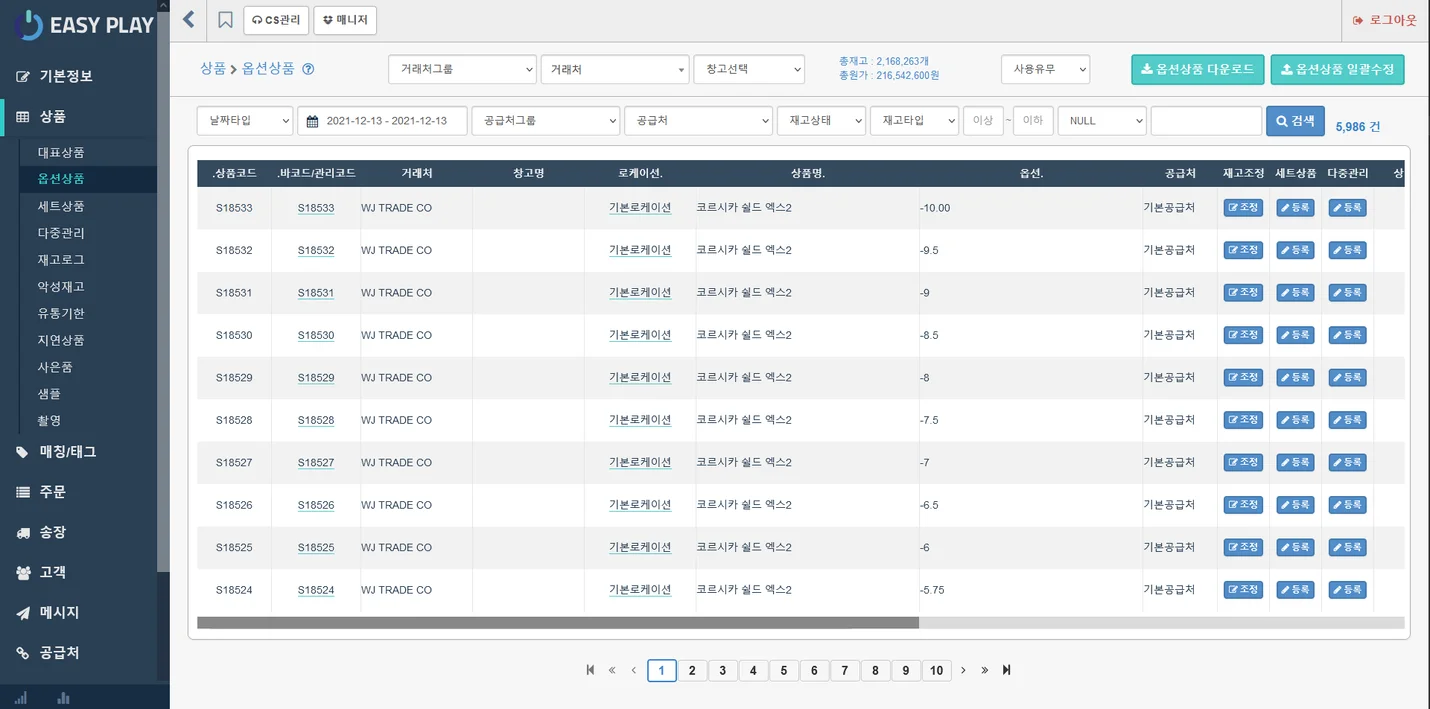Click the back arrow icon in top bar
The image size is (1430, 709).
tap(188, 20)
